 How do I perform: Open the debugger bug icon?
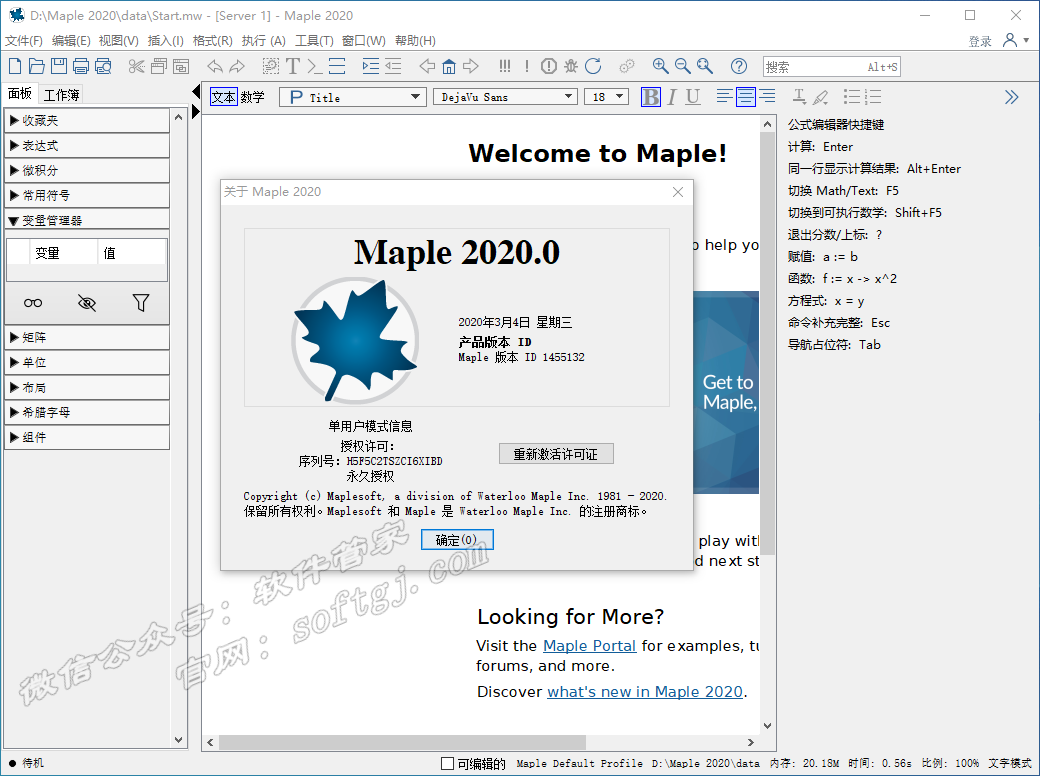pos(571,66)
